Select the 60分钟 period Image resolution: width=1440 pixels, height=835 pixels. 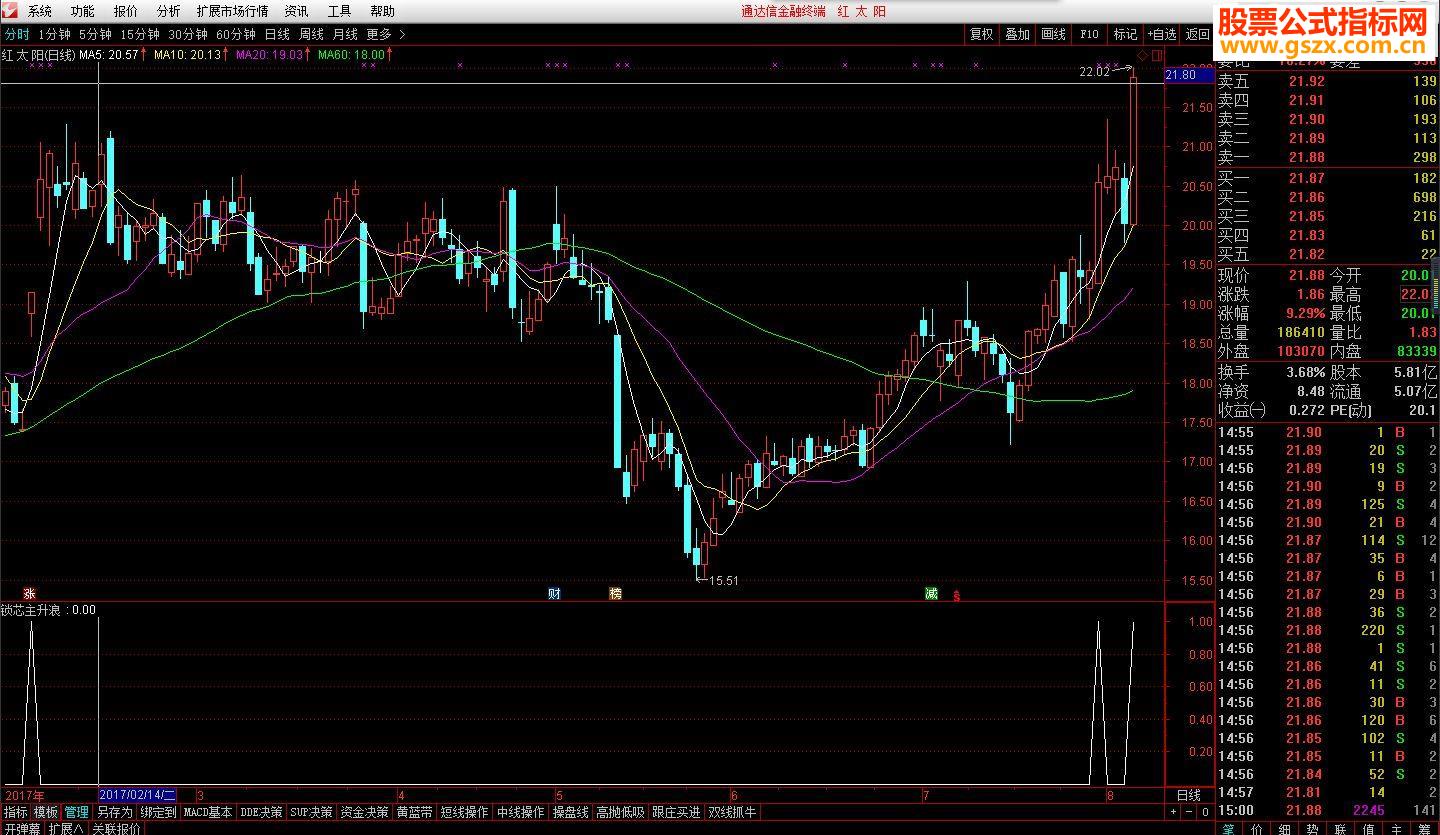[x=236, y=34]
